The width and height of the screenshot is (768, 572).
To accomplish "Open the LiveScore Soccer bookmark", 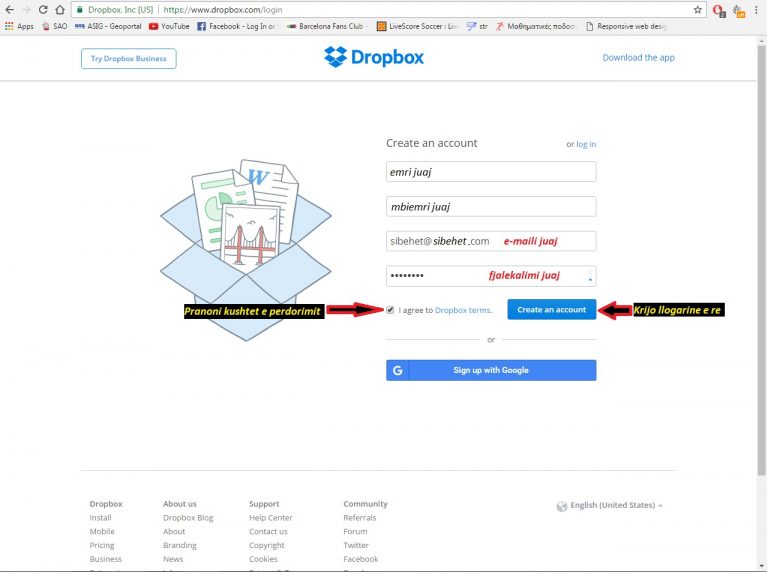I will [x=417, y=26].
